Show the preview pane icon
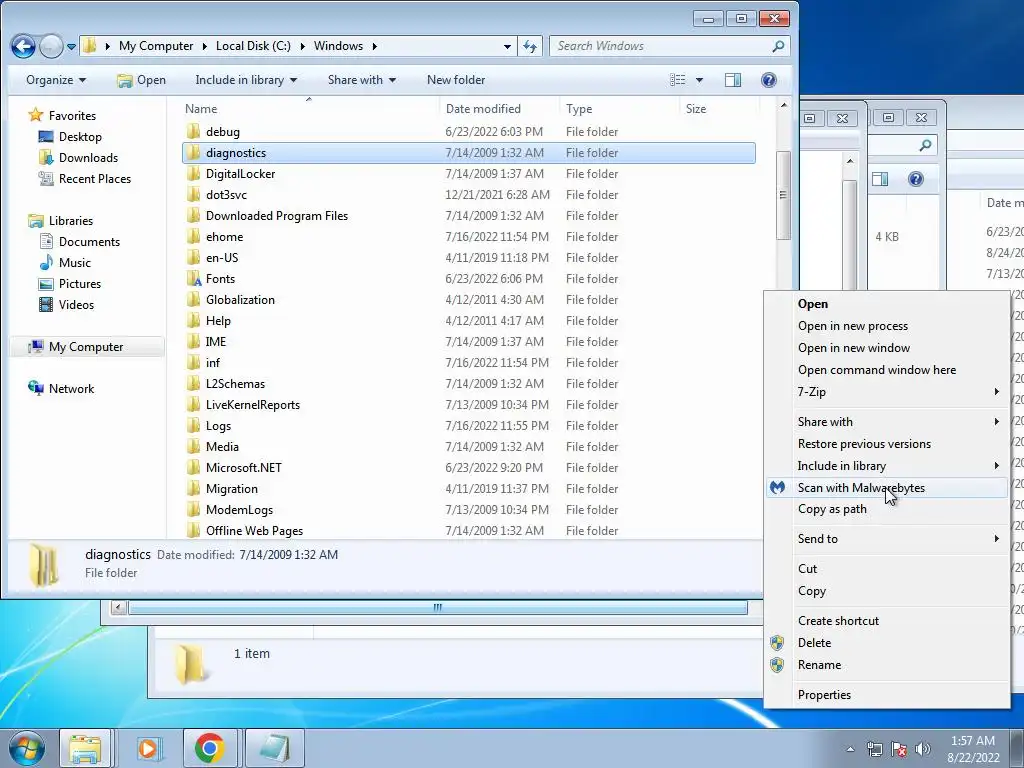Viewport: 1024px width, 768px height. [733, 80]
